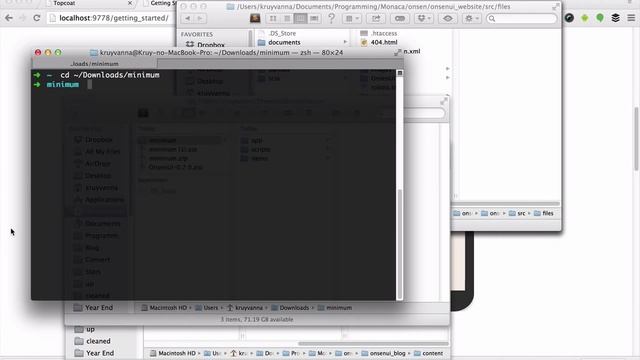
Task: Click the Terminal fullscreen arrows icon
Action: (x=397, y=53)
